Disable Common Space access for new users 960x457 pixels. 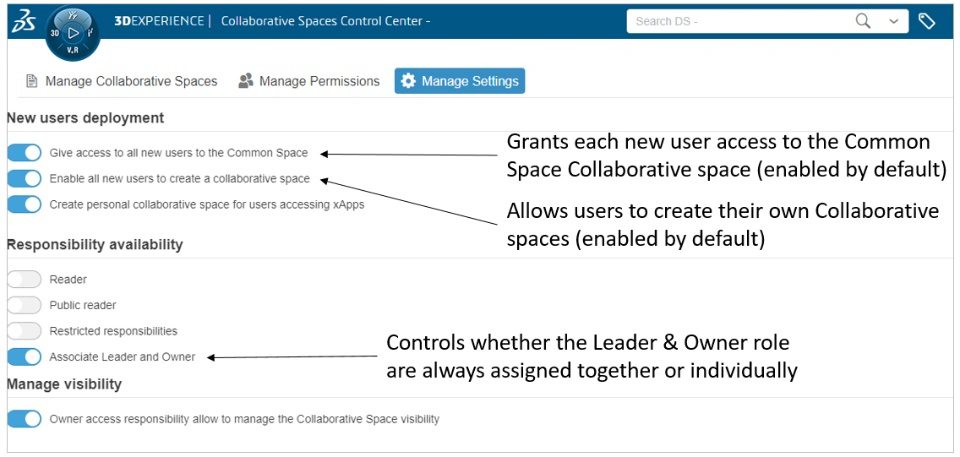point(24,153)
